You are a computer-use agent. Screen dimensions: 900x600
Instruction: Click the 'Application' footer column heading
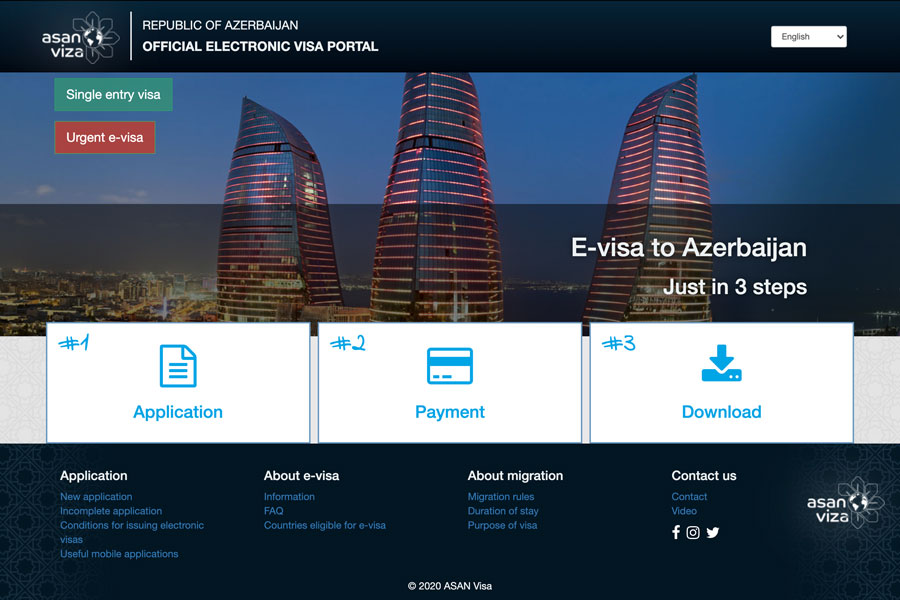(94, 476)
